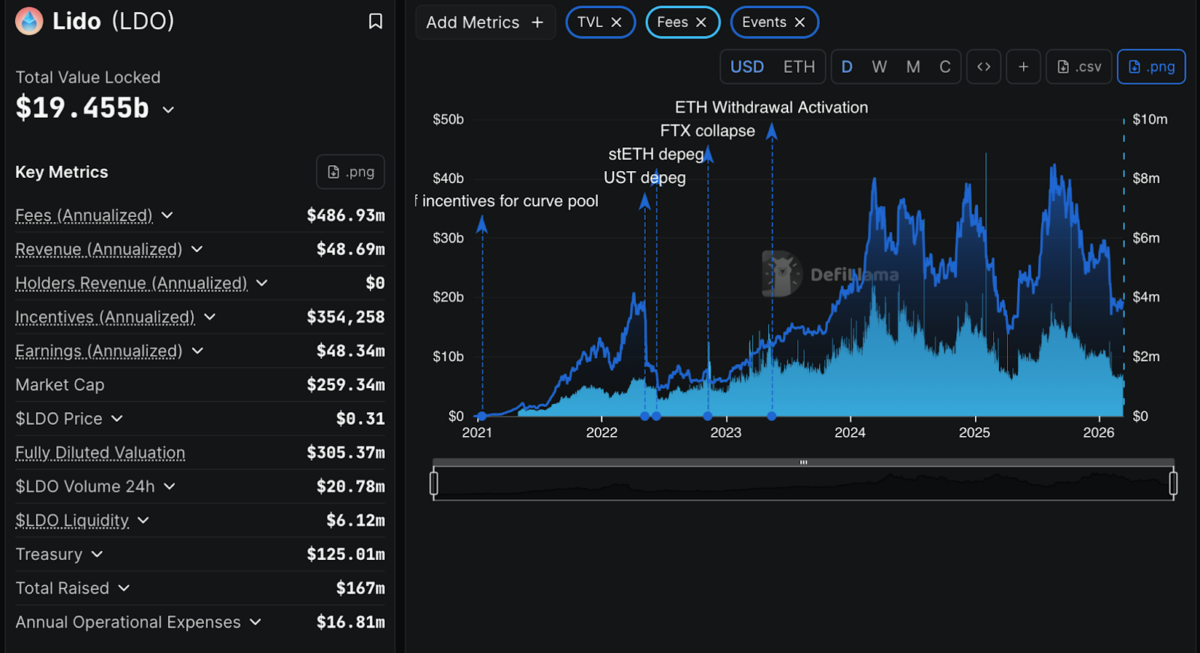The width and height of the screenshot is (1200, 653).
Task: Expand the $LDO Price row
Action: [117, 418]
